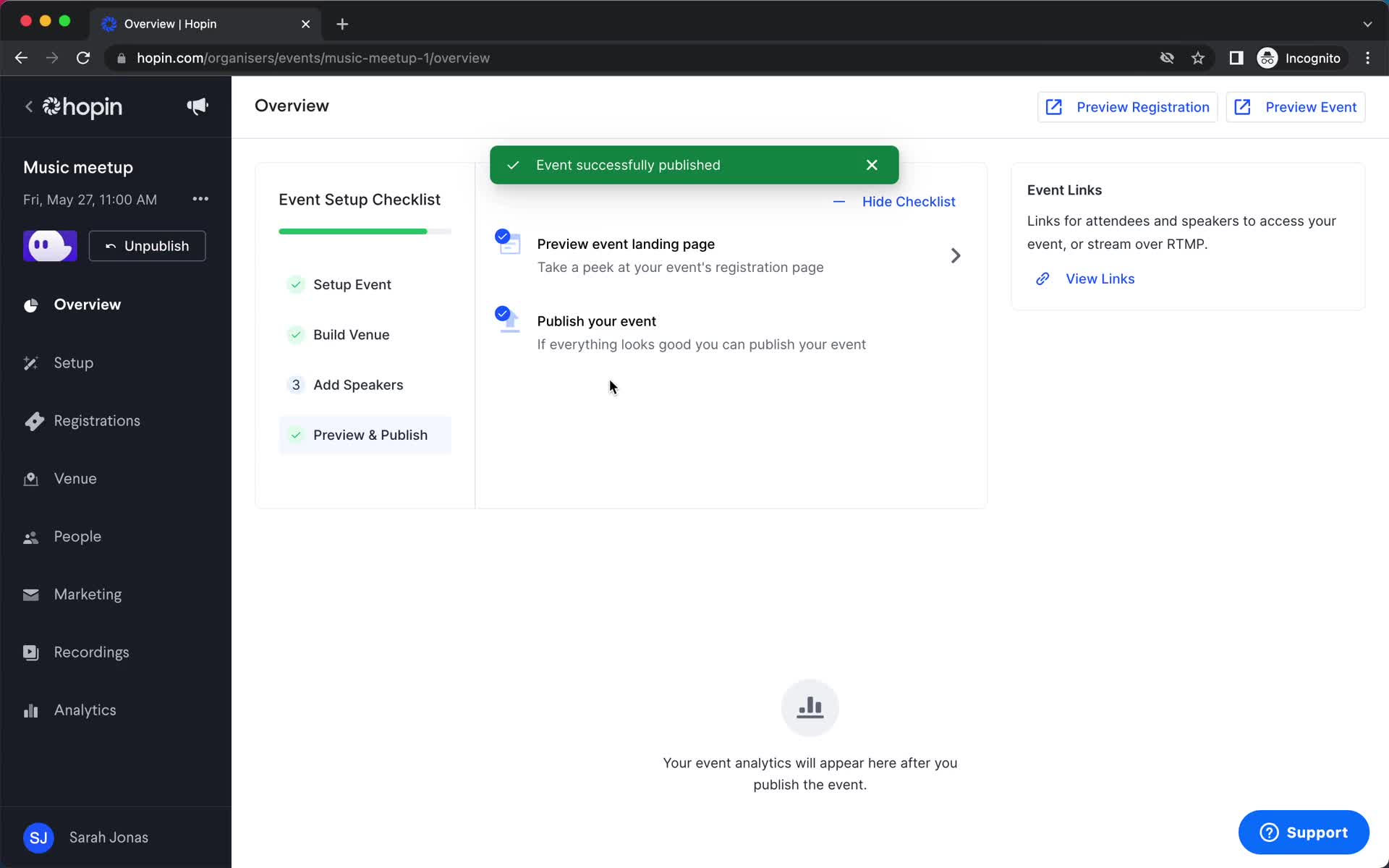
Task: Toggle the Preview & Publish checklist item
Action: pyautogui.click(x=370, y=434)
